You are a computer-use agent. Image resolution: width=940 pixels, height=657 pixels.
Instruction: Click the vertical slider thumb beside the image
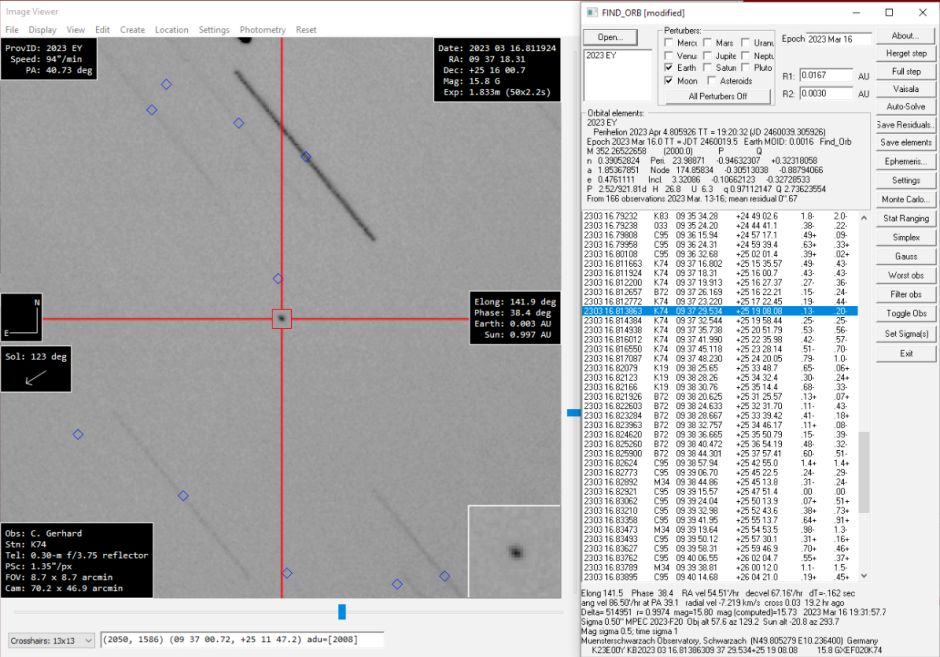click(x=573, y=412)
